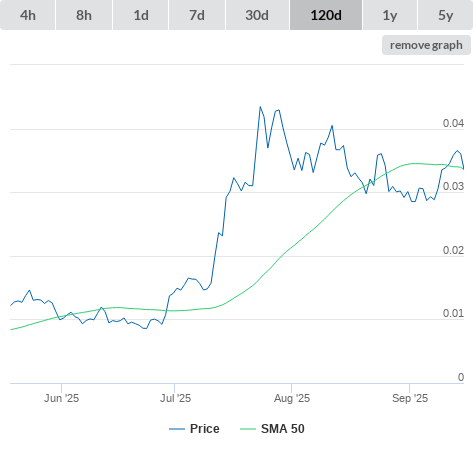Switch chart to 1y range
This screenshot has width=474, height=455.
pos(390,15)
